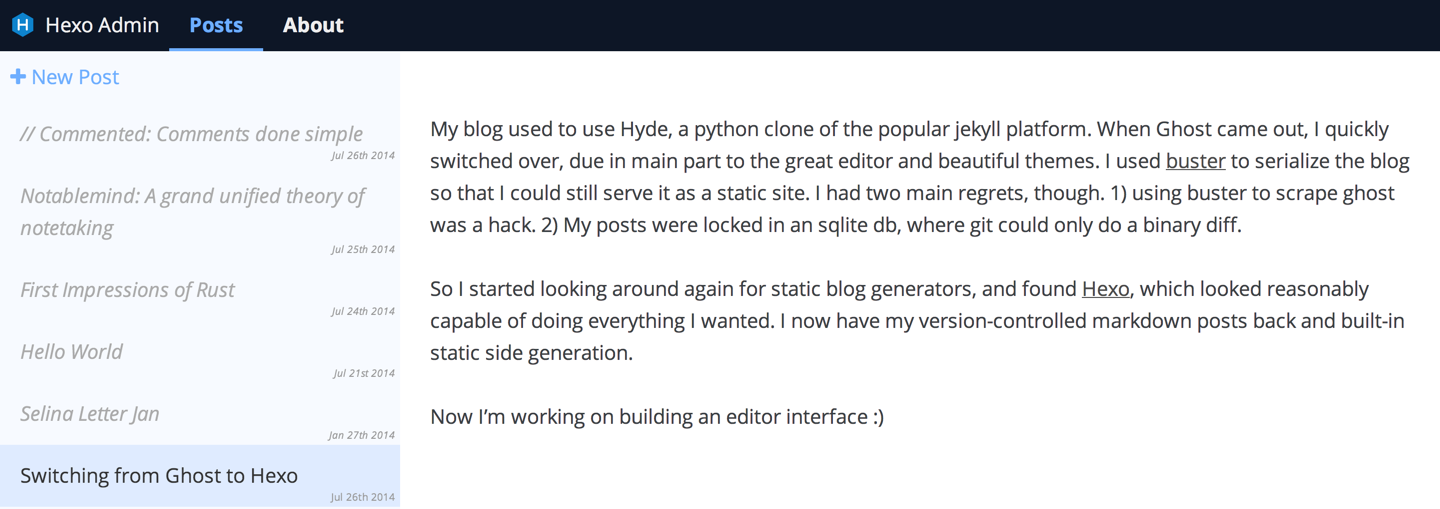1440x509 pixels.
Task: Switch to the Posts tab
Action: pos(216,25)
